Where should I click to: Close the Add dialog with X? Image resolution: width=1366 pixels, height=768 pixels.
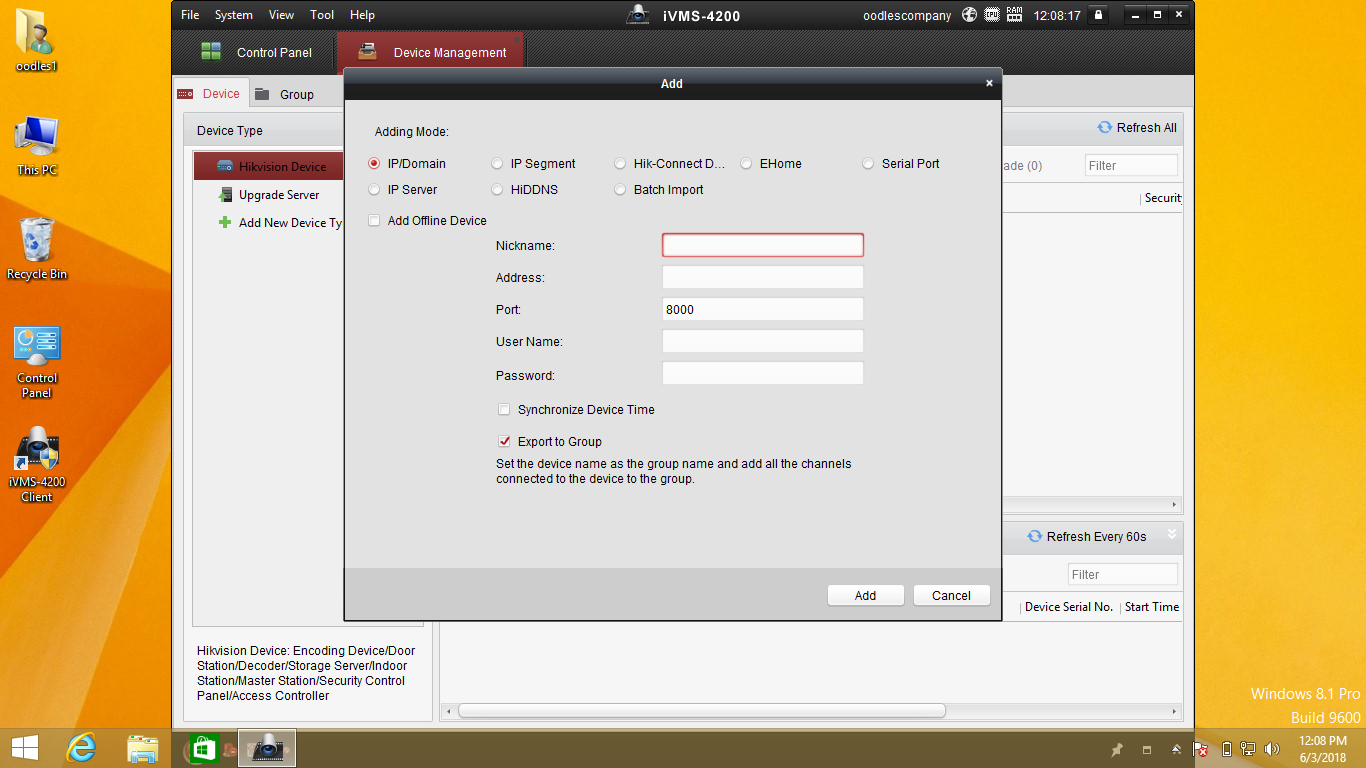(989, 83)
